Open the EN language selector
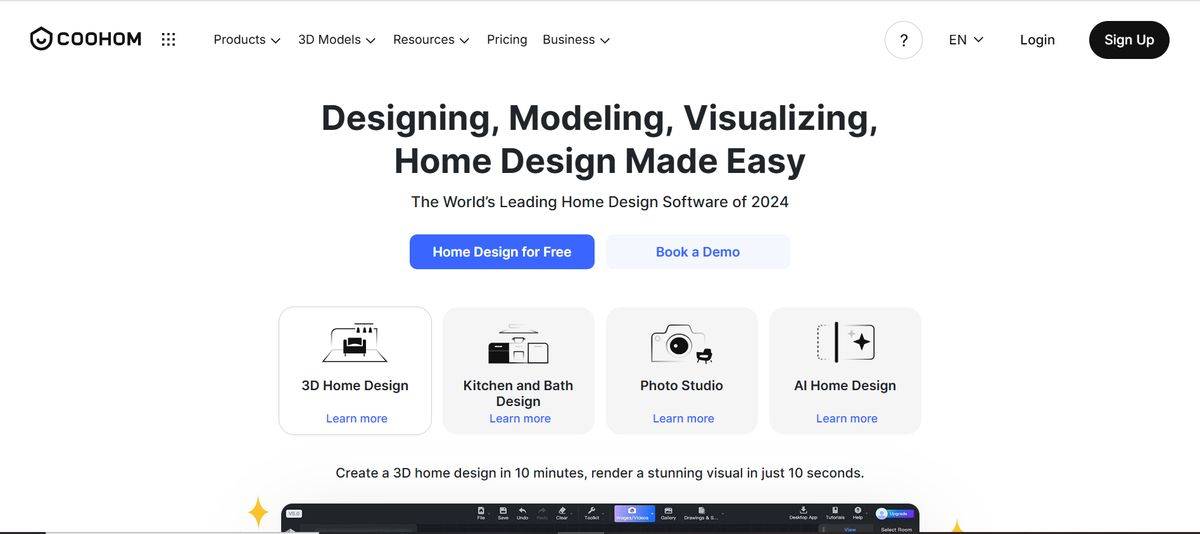Viewport: 1200px width, 534px height. [966, 40]
